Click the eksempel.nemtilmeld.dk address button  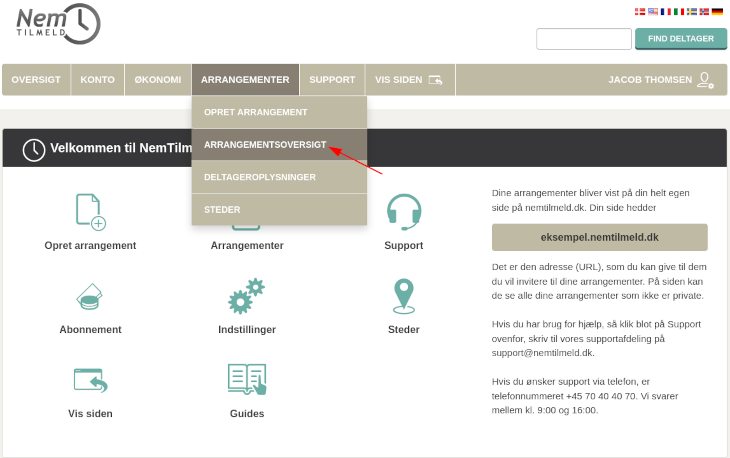(x=600, y=237)
